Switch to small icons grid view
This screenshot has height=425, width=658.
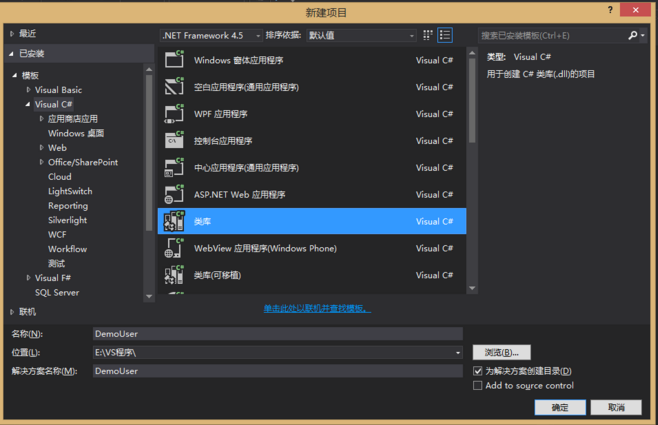point(428,35)
